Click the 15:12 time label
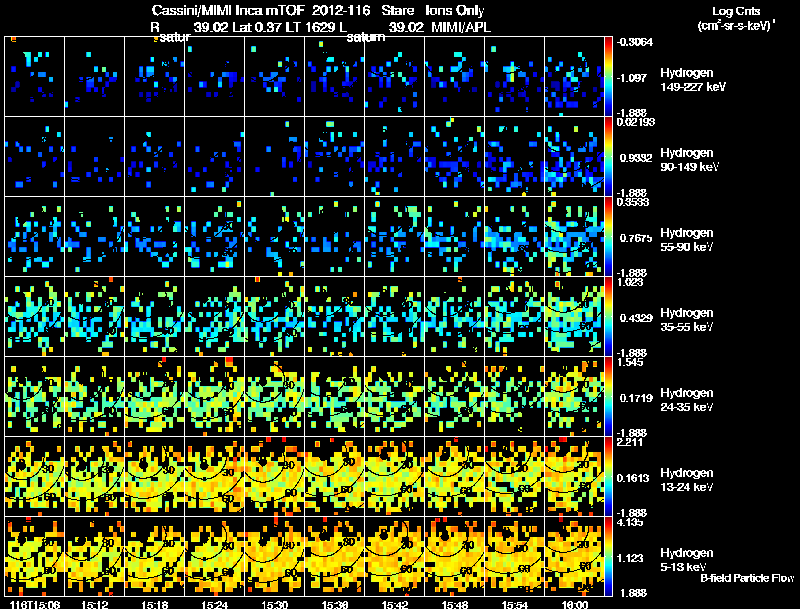This screenshot has height=609, width=800. pos(94,604)
